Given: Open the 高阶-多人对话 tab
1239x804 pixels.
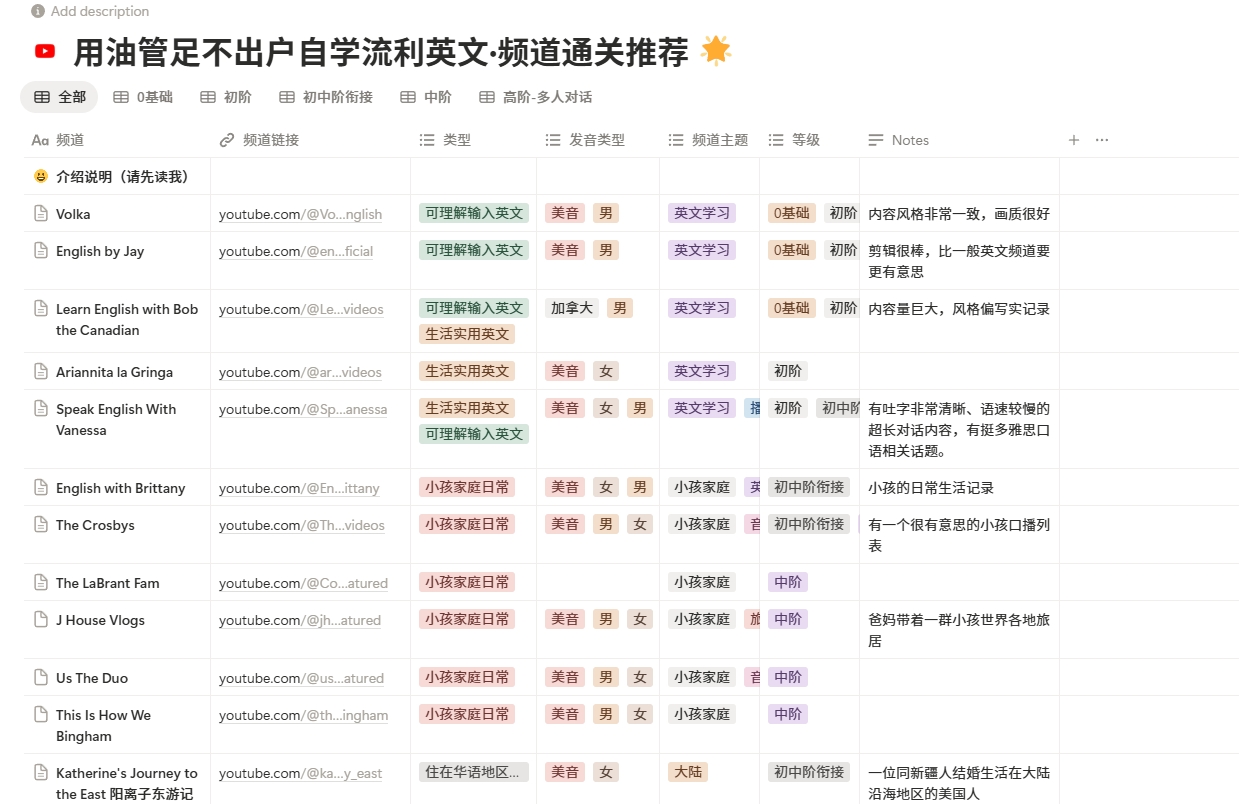Looking at the screenshot, I should coord(535,97).
